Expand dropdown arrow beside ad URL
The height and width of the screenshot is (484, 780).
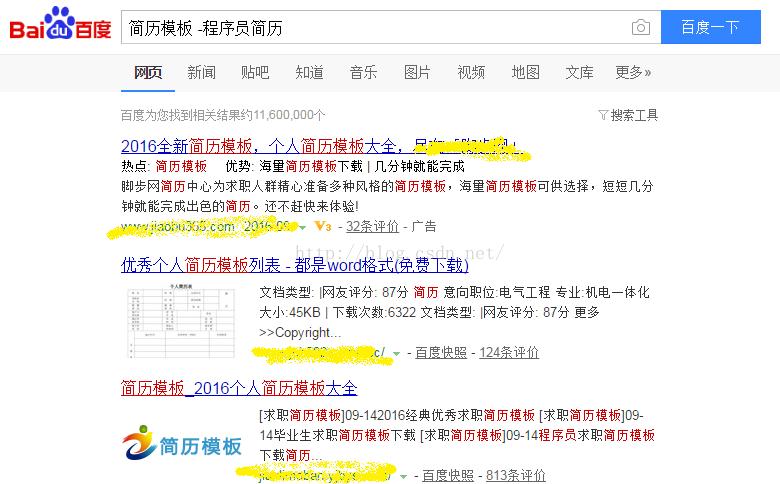click(x=302, y=228)
